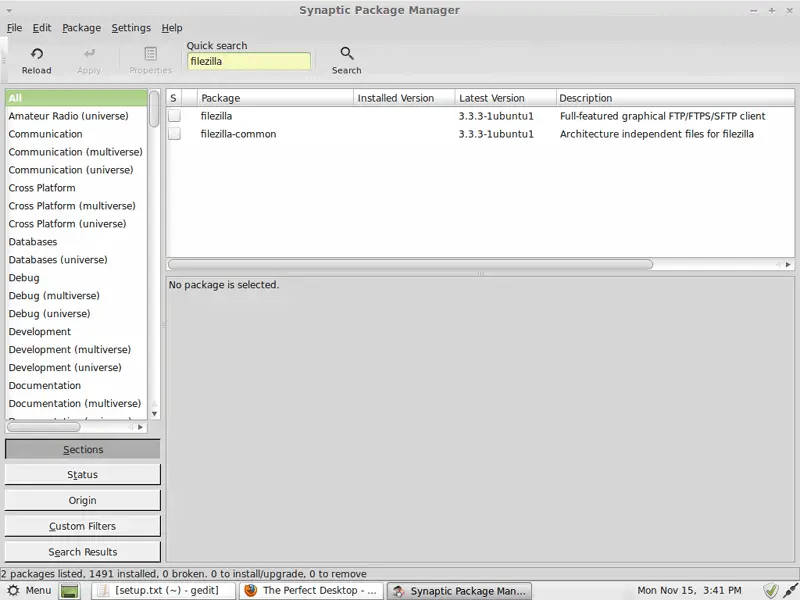Open the Package menu
Image resolution: width=800 pixels, height=600 pixels.
(81, 28)
